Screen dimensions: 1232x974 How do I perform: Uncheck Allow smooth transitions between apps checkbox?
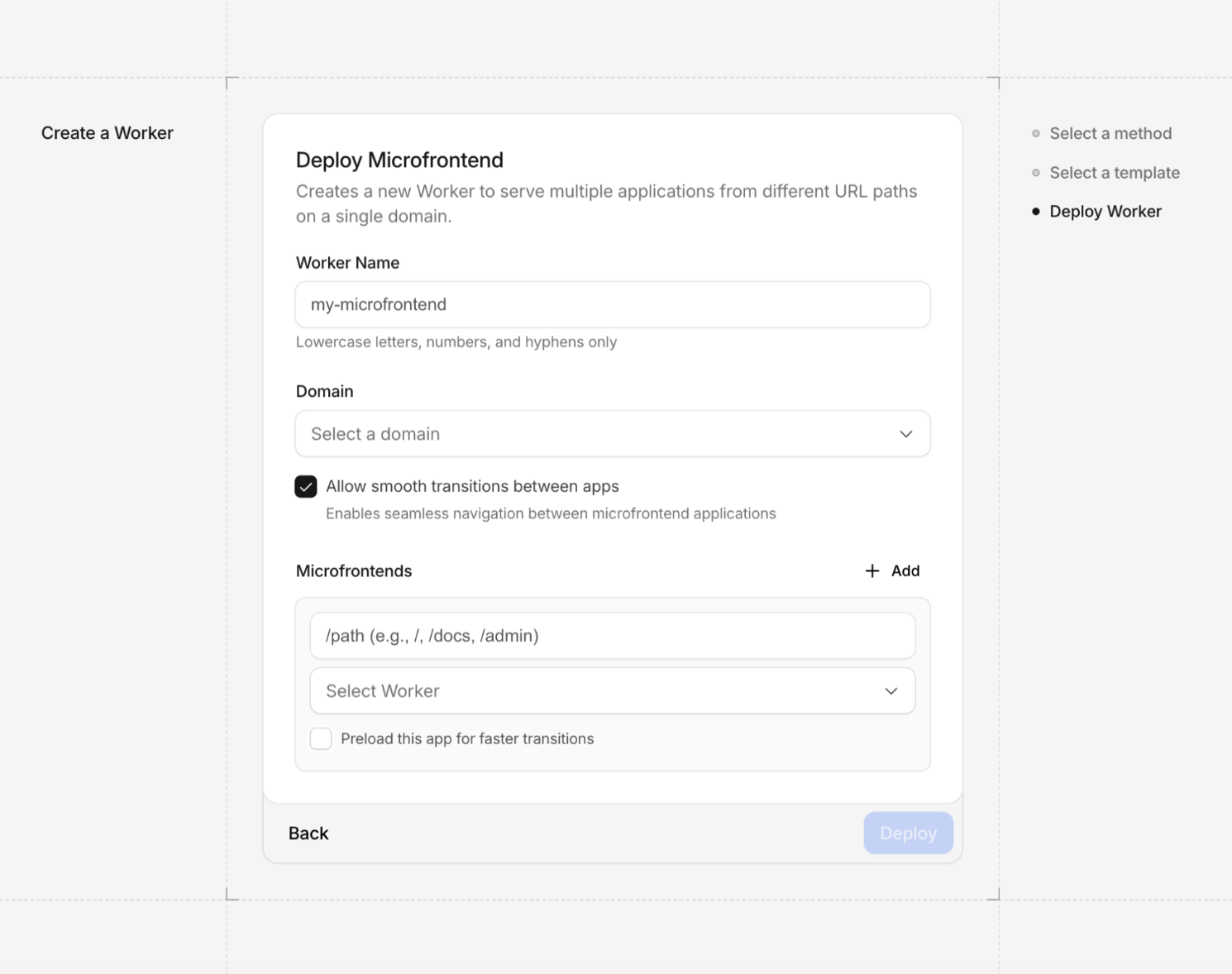(x=306, y=487)
